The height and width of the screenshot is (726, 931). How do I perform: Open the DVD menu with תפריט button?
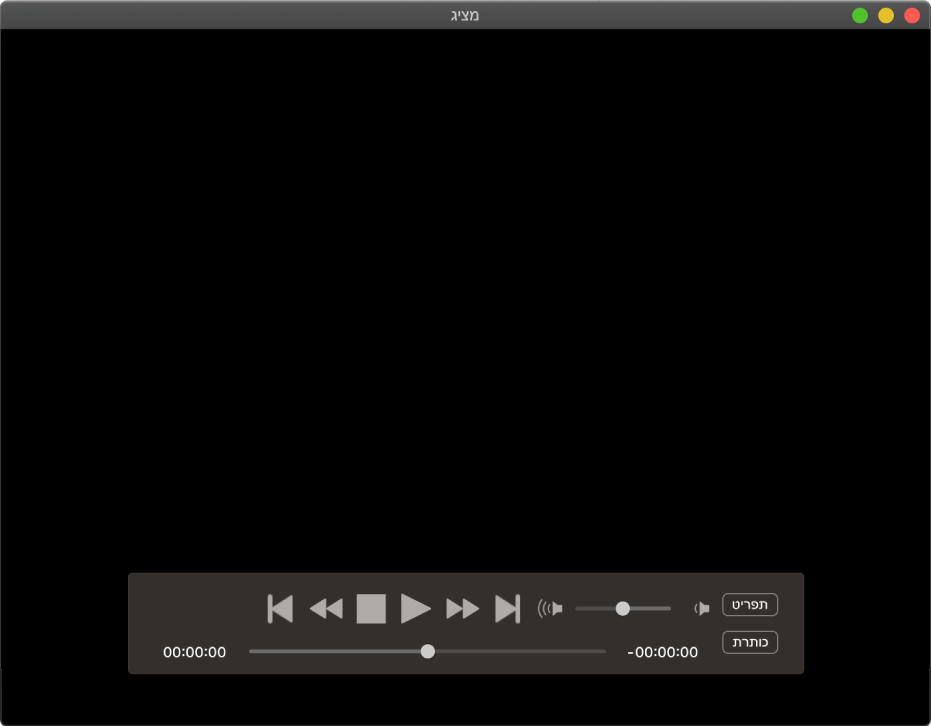pyautogui.click(x=750, y=605)
